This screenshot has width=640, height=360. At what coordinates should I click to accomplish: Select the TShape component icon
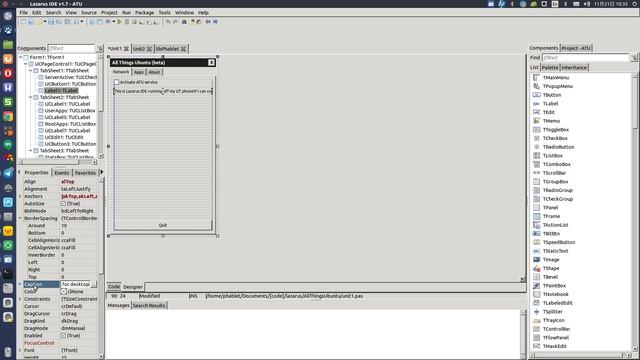(536, 268)
